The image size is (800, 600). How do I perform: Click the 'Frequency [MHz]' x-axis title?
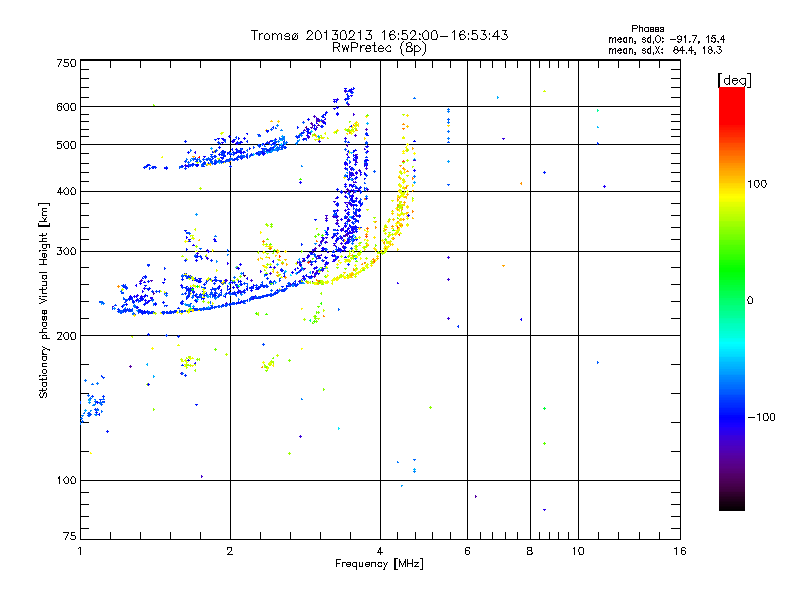point(379,564)
